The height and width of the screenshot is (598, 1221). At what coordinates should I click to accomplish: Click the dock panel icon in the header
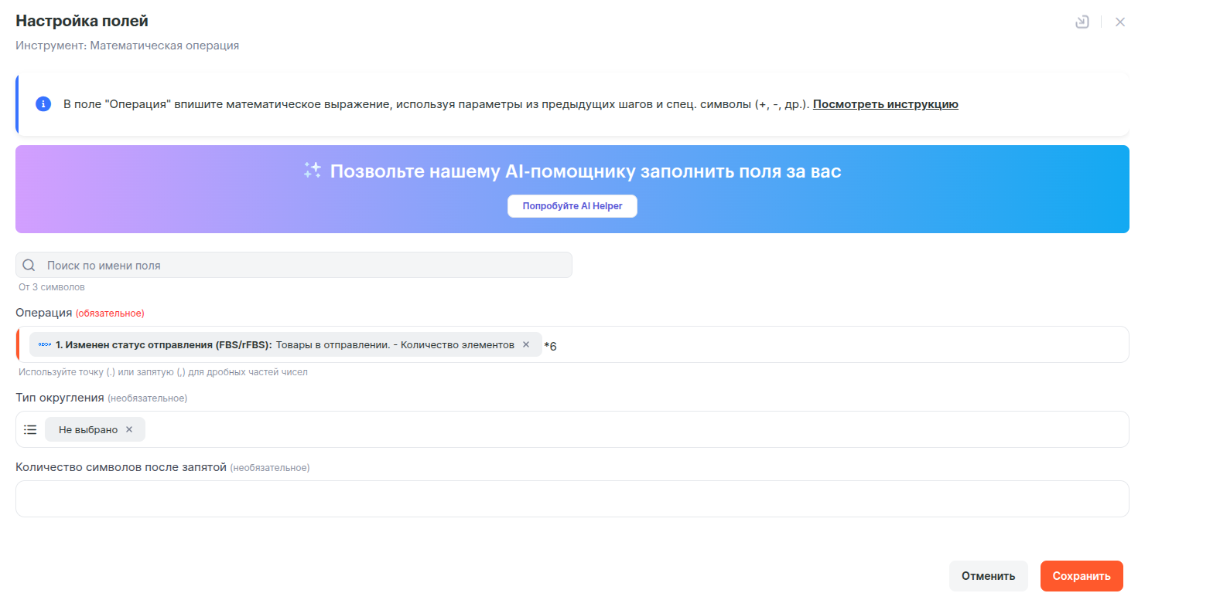[x=1082, y=22]
